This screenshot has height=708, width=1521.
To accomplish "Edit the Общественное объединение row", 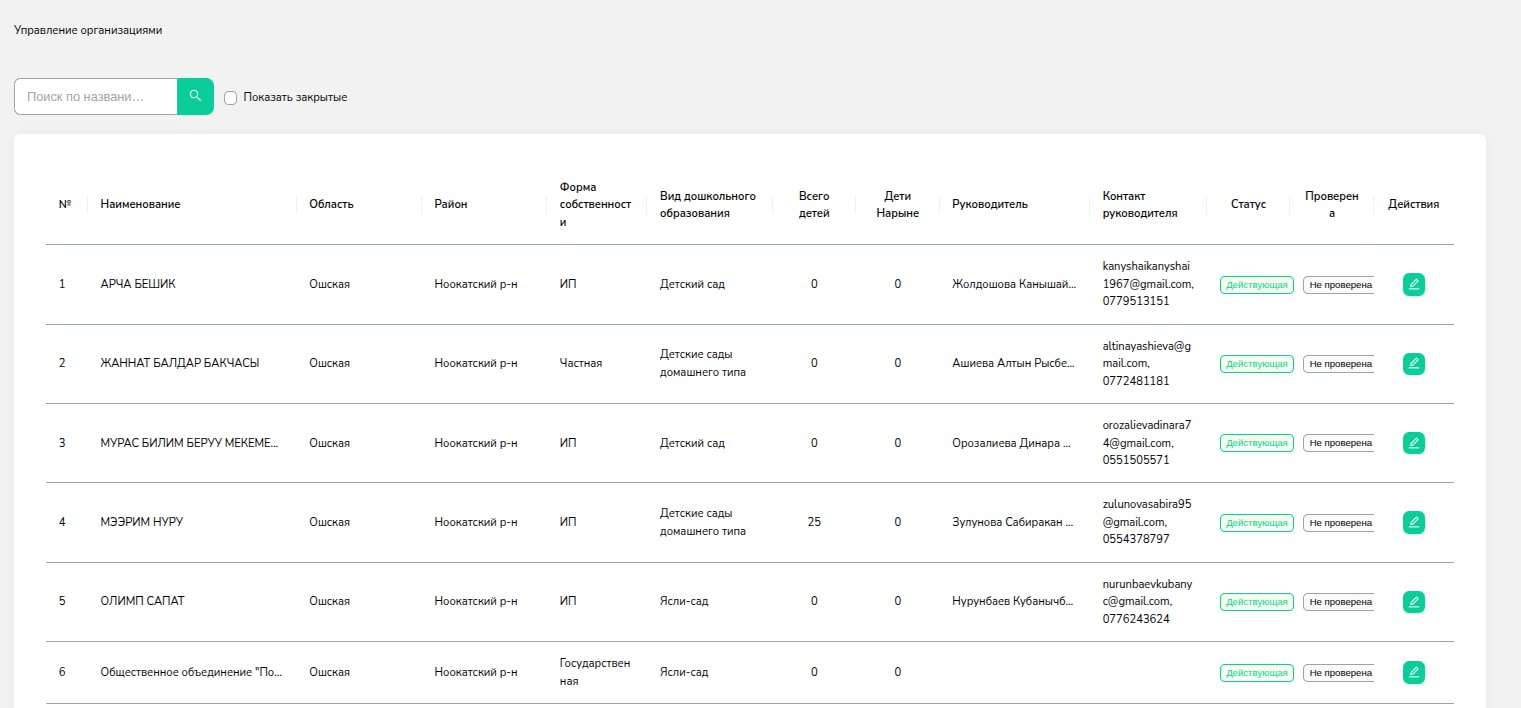I will coord(1413,672).
